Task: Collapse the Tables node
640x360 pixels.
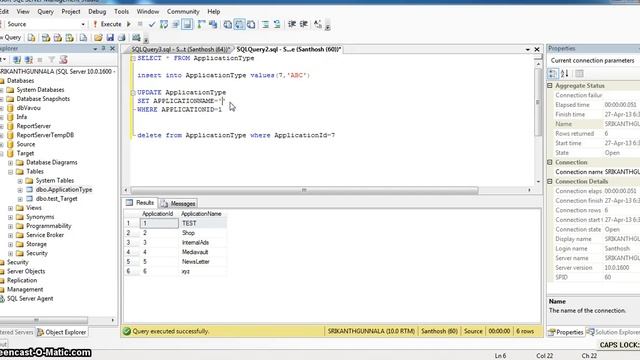Action: (x=11, y=172)
